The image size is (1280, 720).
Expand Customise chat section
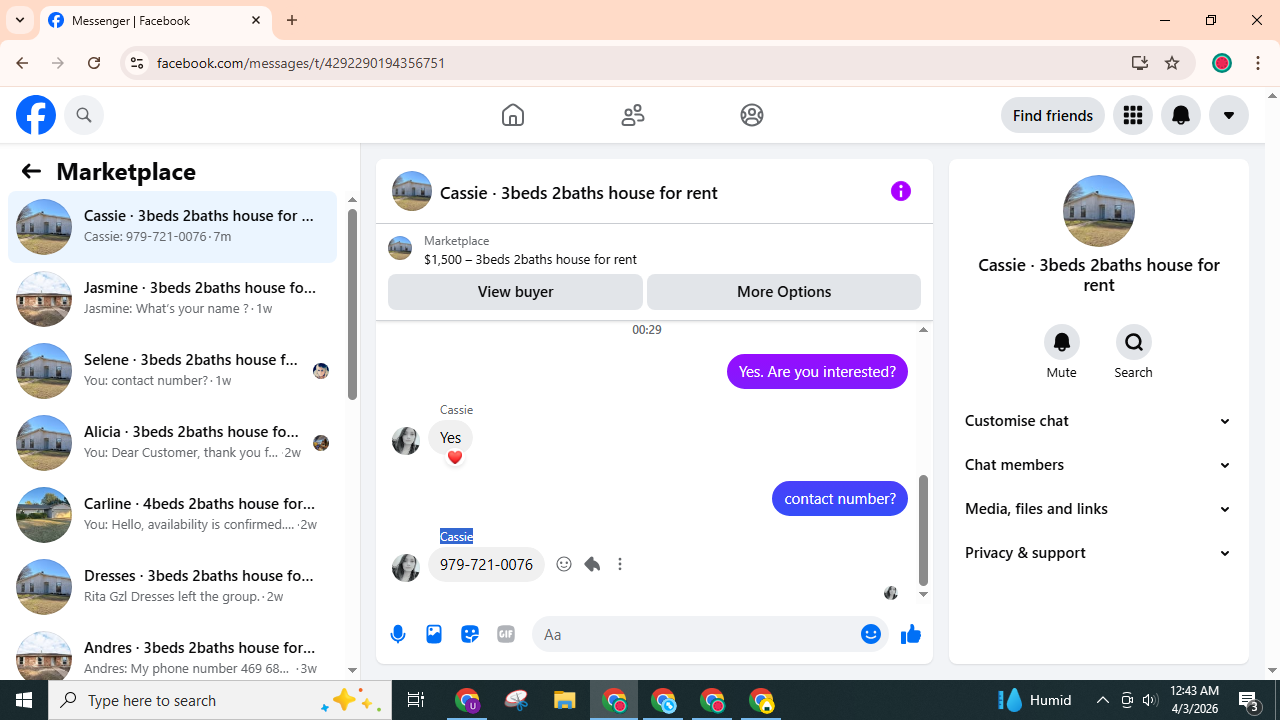coord(1098,421)
